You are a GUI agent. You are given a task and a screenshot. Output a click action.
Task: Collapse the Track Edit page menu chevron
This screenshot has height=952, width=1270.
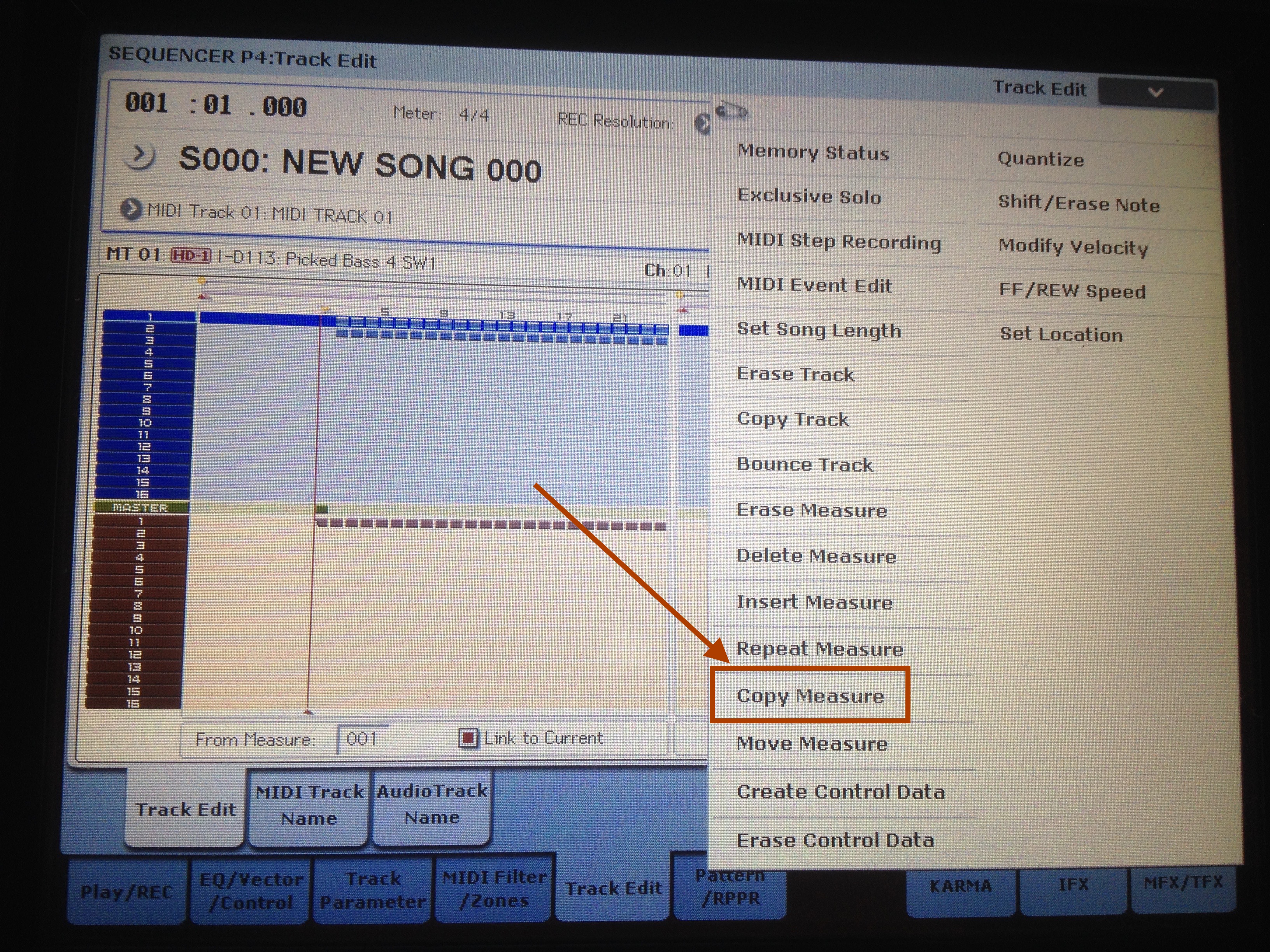[1155, 93]
